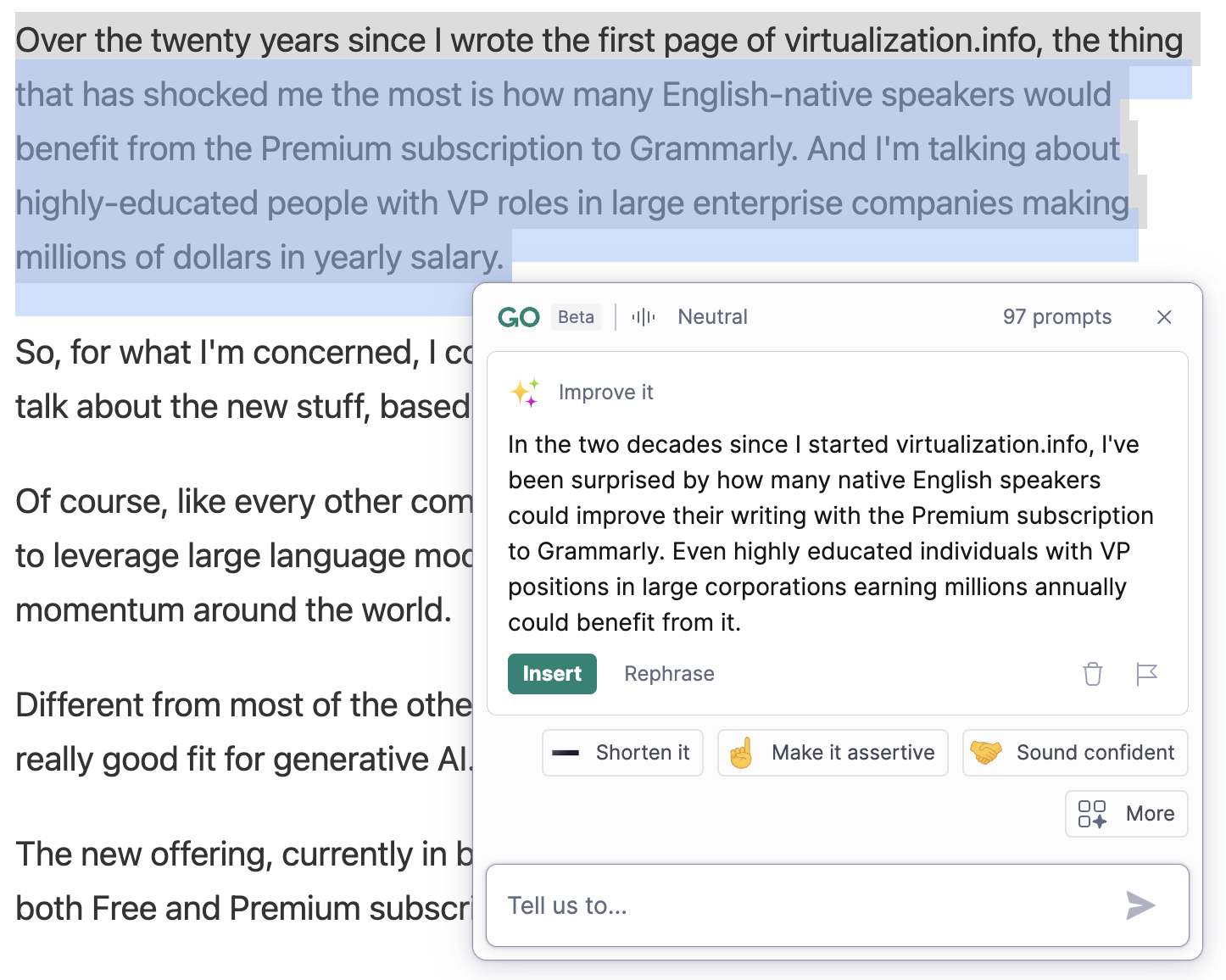Select the Make it assertive prompt
This screenshot has width=1226, height=980.
tap(833, 753)
